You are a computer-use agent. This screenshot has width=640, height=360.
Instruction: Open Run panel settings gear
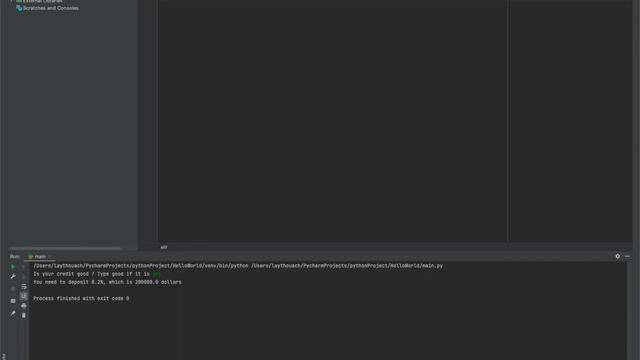click(618, 256)
